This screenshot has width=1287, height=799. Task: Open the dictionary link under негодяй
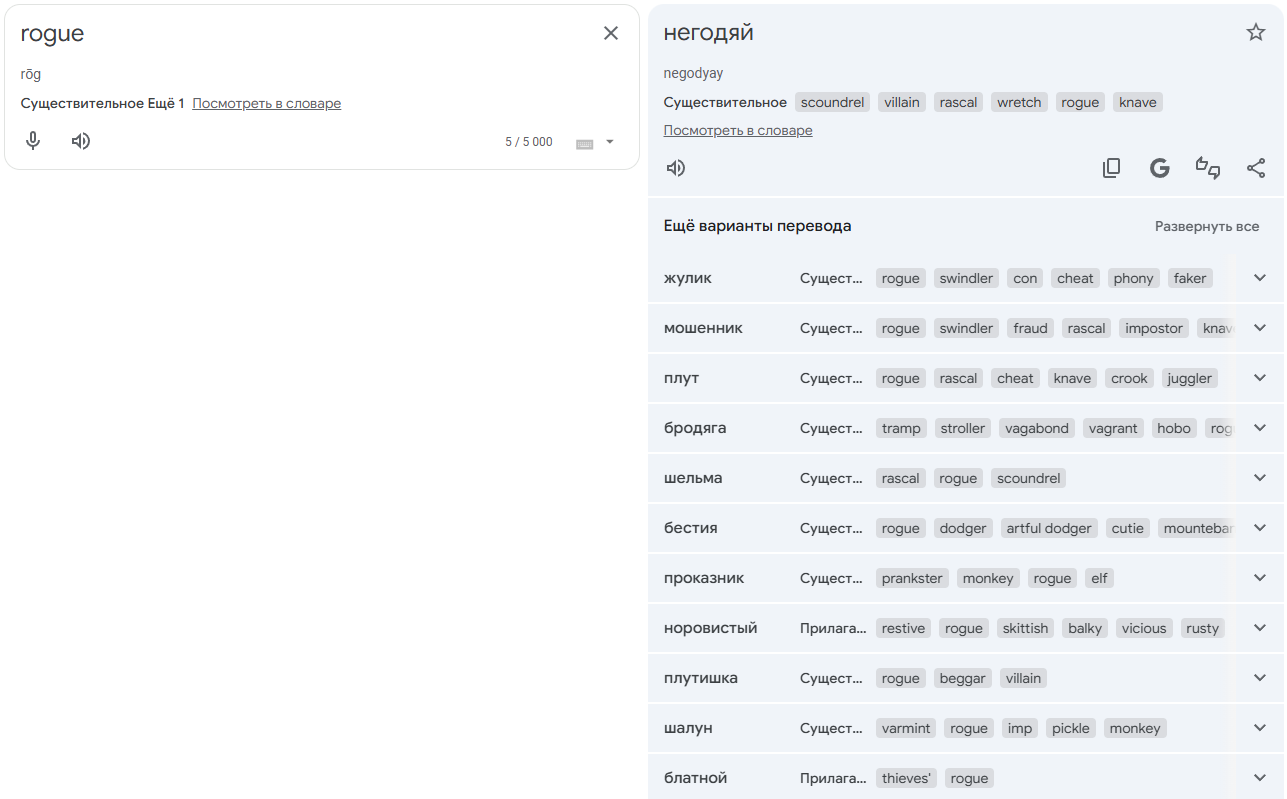tap(738, 130)
